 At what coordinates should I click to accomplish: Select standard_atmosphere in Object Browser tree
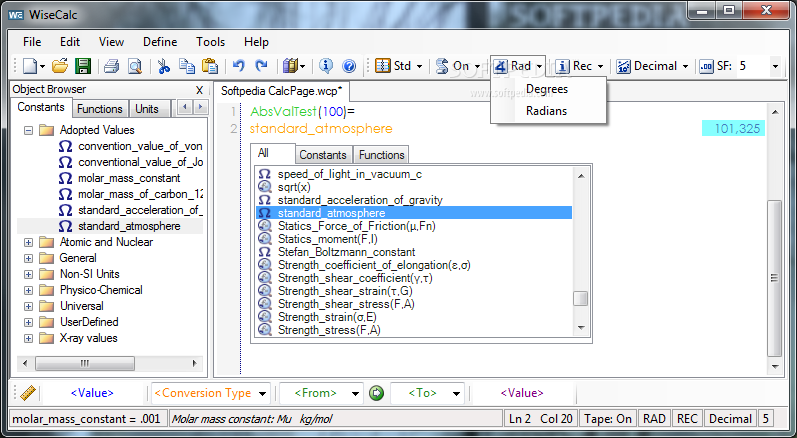coord(129,226)
